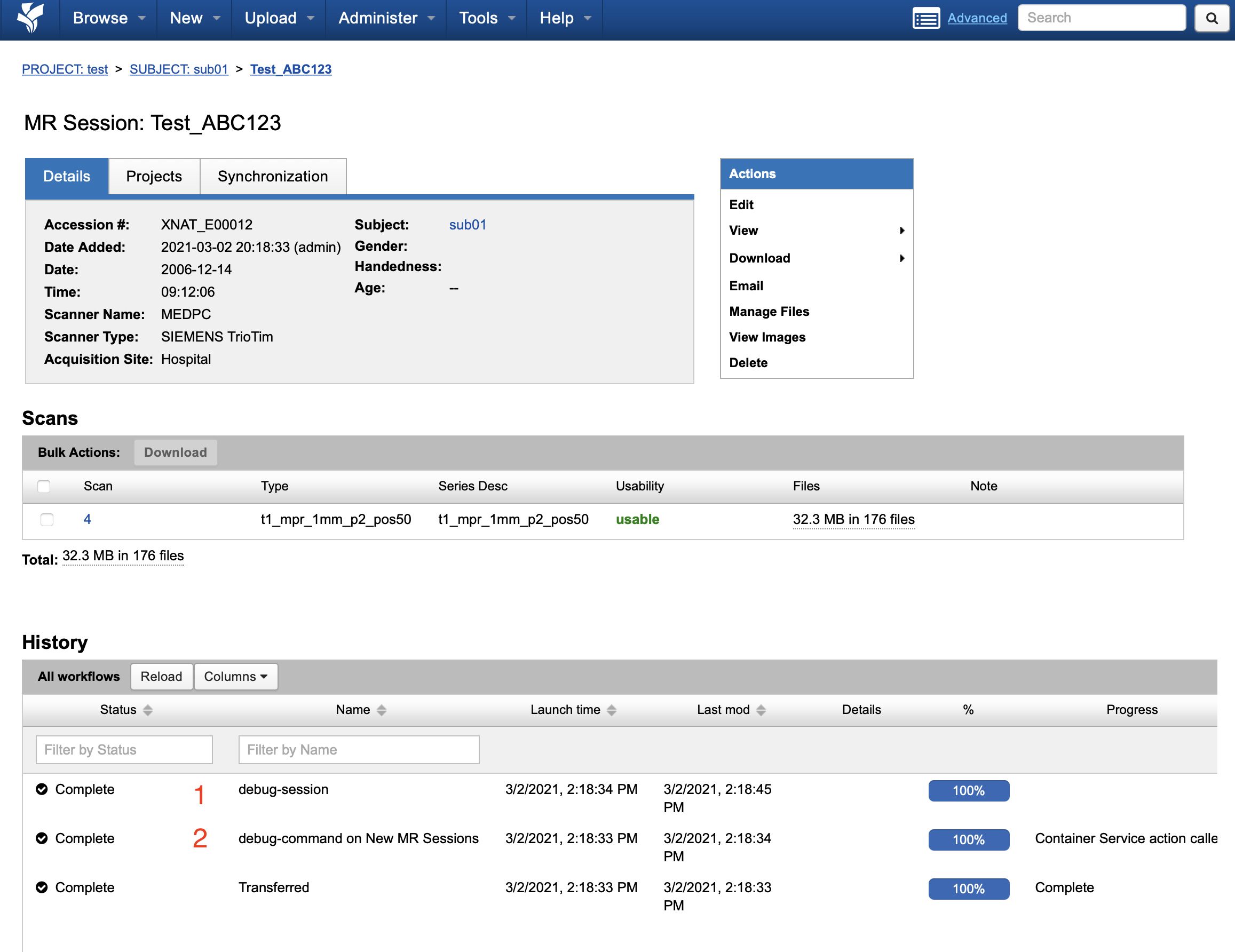Sort history by Last mod arrows

click(761, 710)
